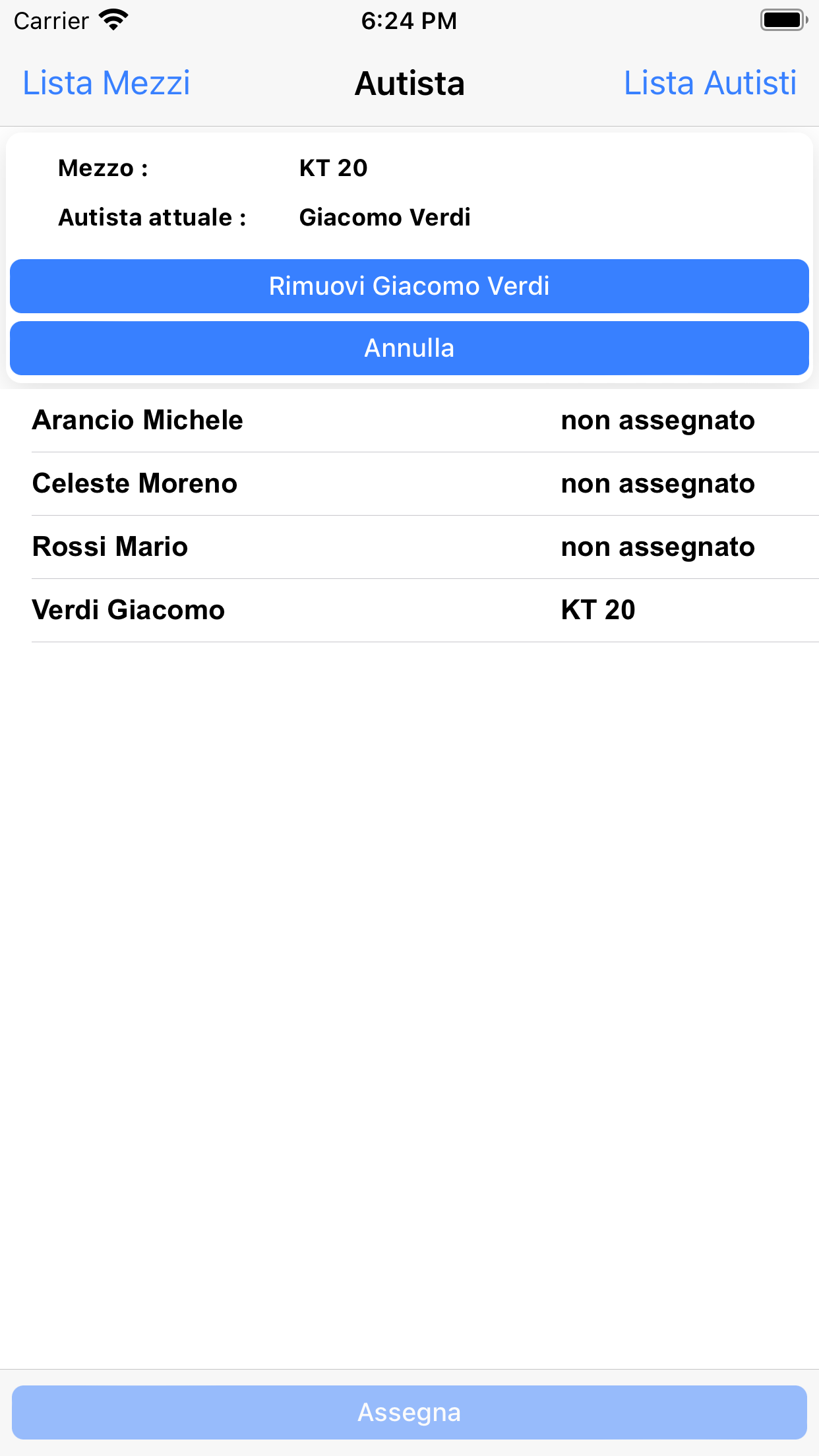Tap Arancio Michele's "non assegnato" status
This screenshot has width=819, height=1456.
click(657, 420)
